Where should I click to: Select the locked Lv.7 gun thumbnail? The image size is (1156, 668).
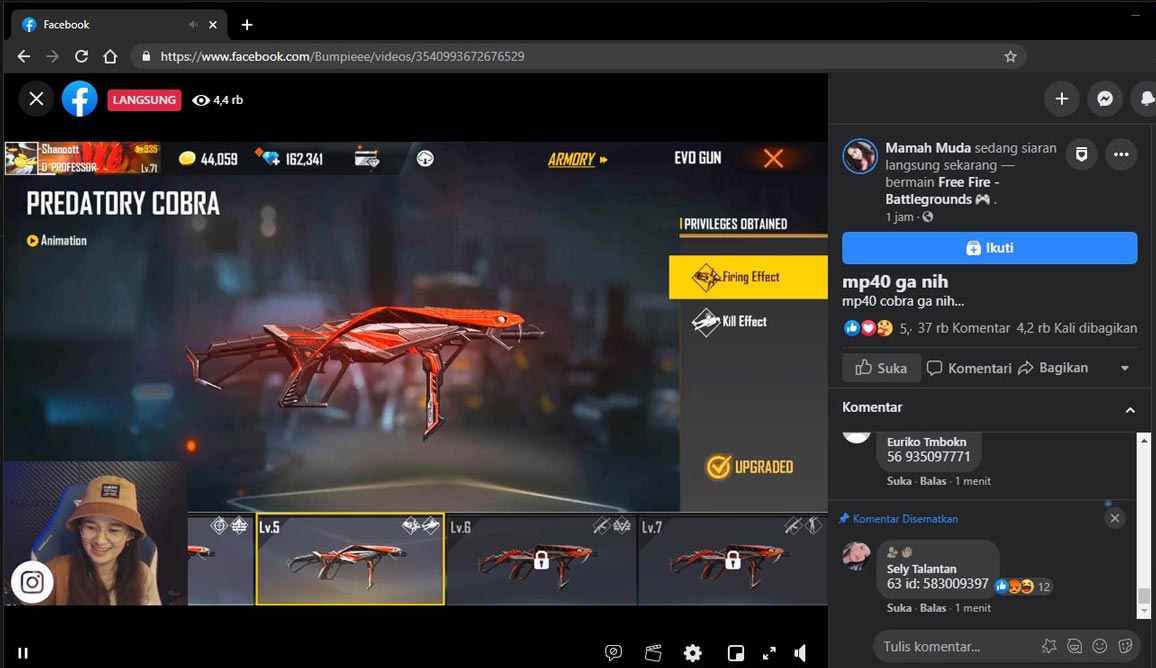pos(732,560)
